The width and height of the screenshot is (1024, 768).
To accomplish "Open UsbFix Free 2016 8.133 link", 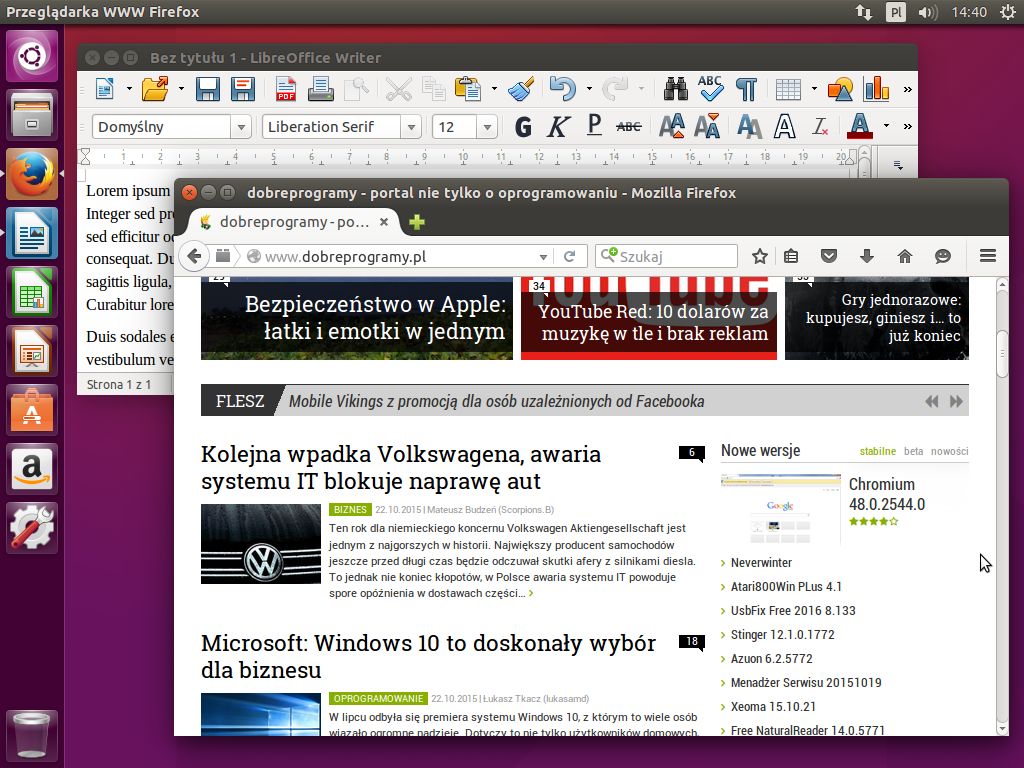I will pyautogui.click(x=793, y=611).
